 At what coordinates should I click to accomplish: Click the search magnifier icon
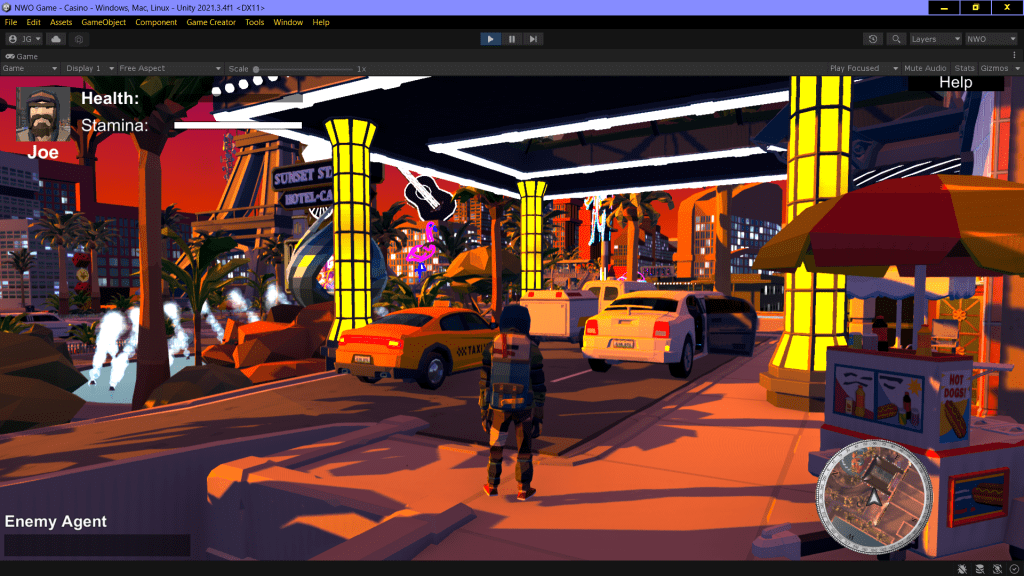pos(896,39)
